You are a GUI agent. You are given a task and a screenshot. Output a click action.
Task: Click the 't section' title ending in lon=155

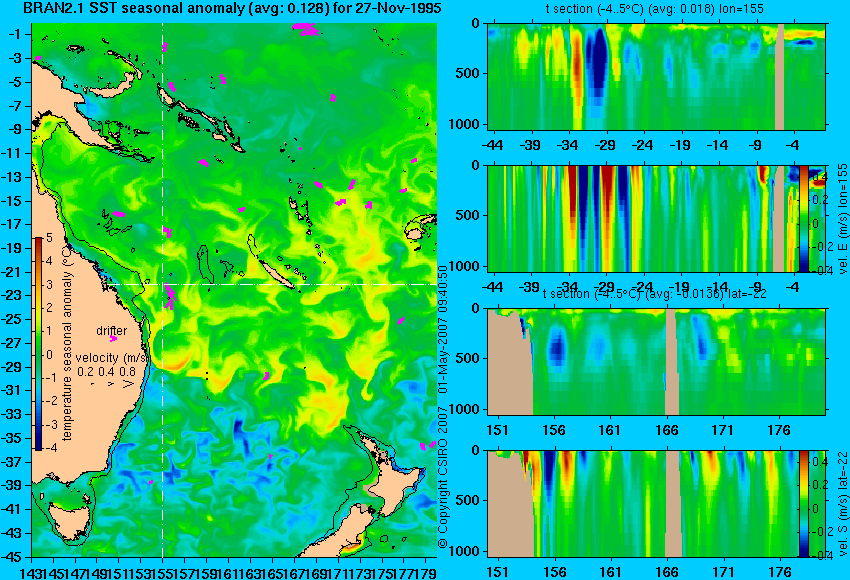655,9
